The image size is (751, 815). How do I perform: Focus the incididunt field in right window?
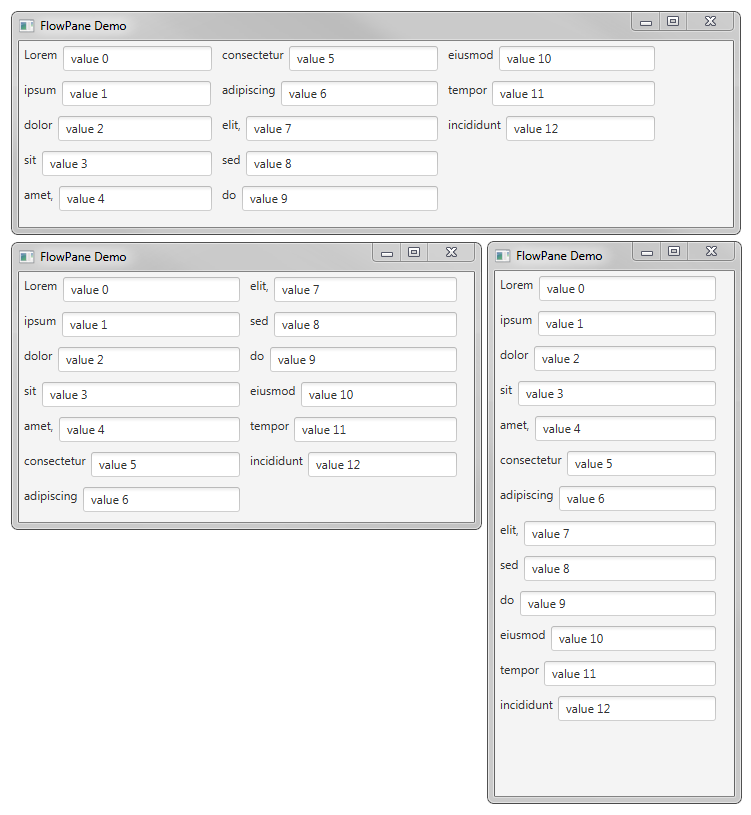point(637,708)
